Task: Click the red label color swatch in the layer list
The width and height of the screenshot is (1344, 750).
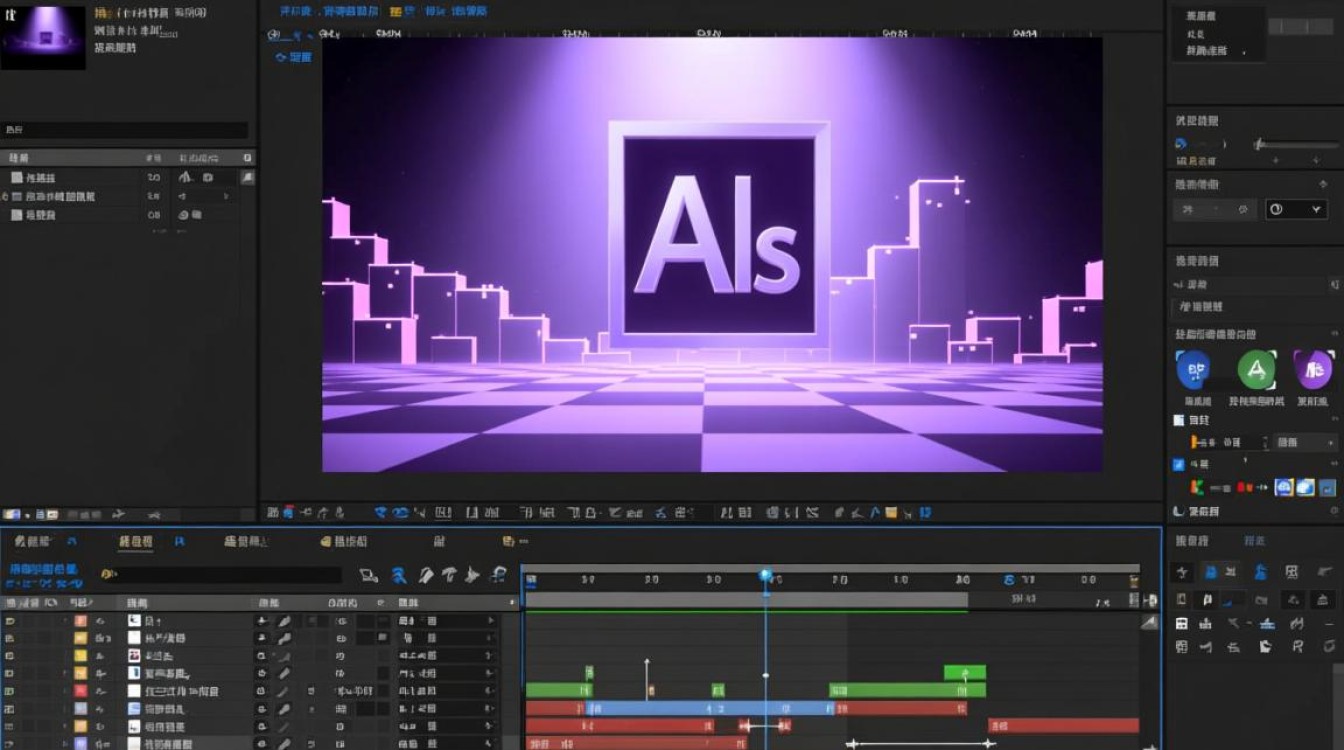Action: pos(80,691)
